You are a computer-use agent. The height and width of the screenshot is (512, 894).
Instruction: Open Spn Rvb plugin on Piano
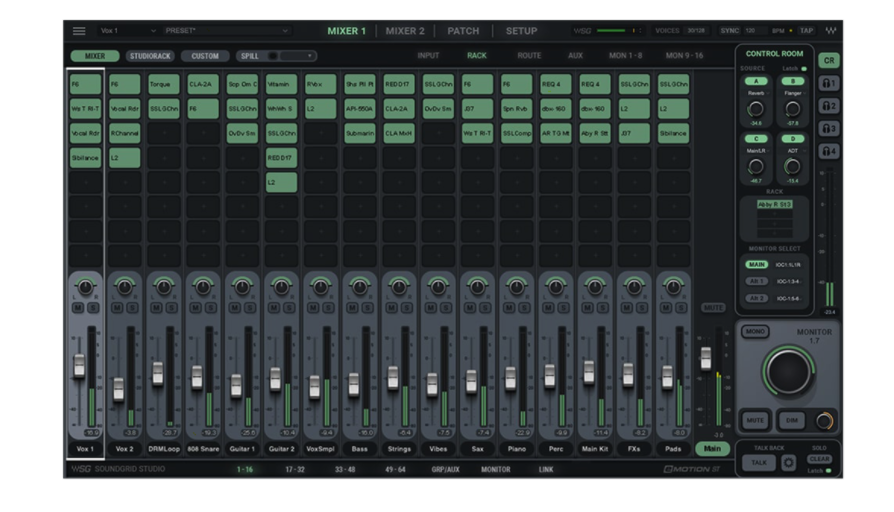[517, 108]
